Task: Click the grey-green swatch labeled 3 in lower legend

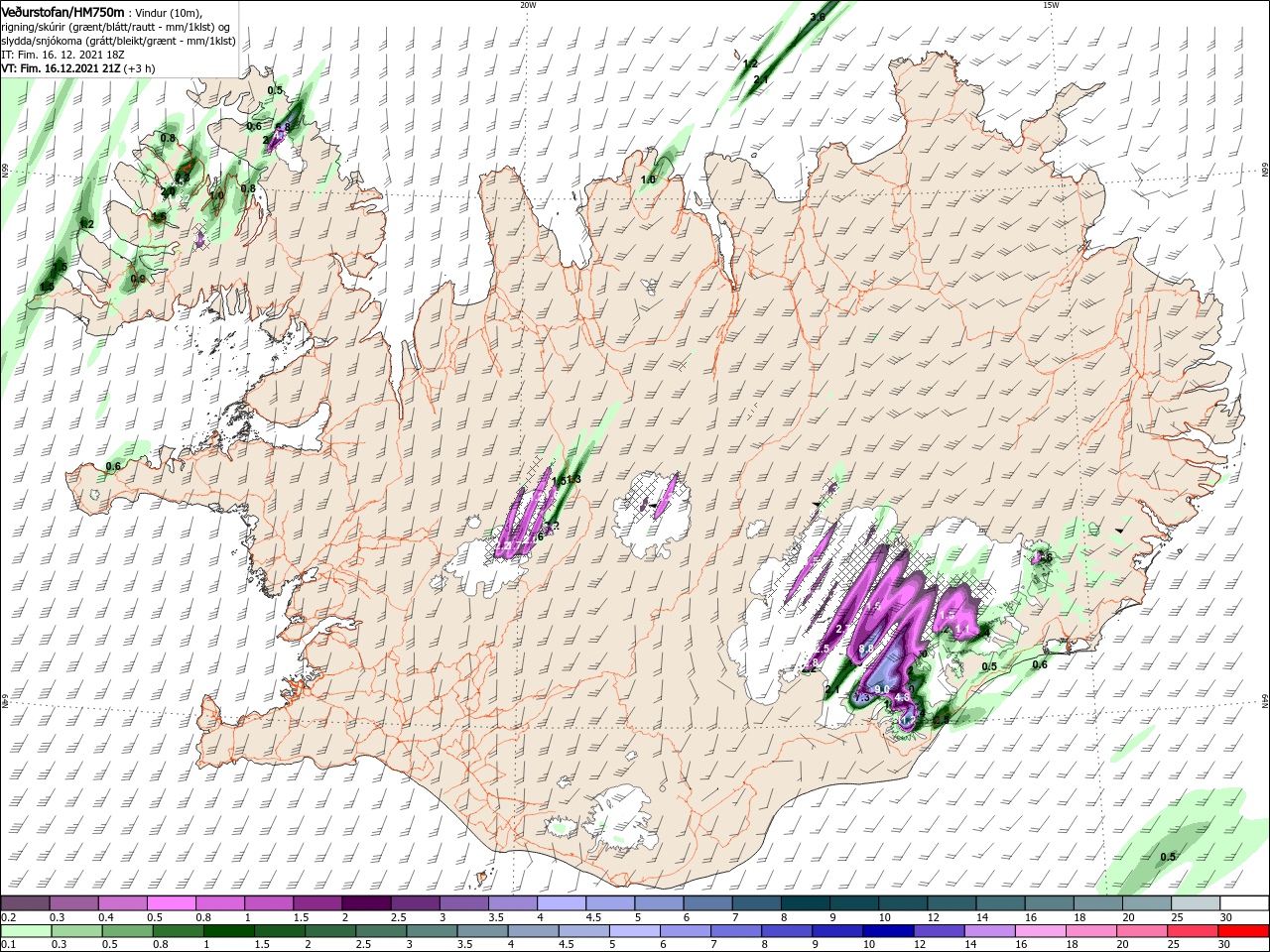Action: click(432, 931)
